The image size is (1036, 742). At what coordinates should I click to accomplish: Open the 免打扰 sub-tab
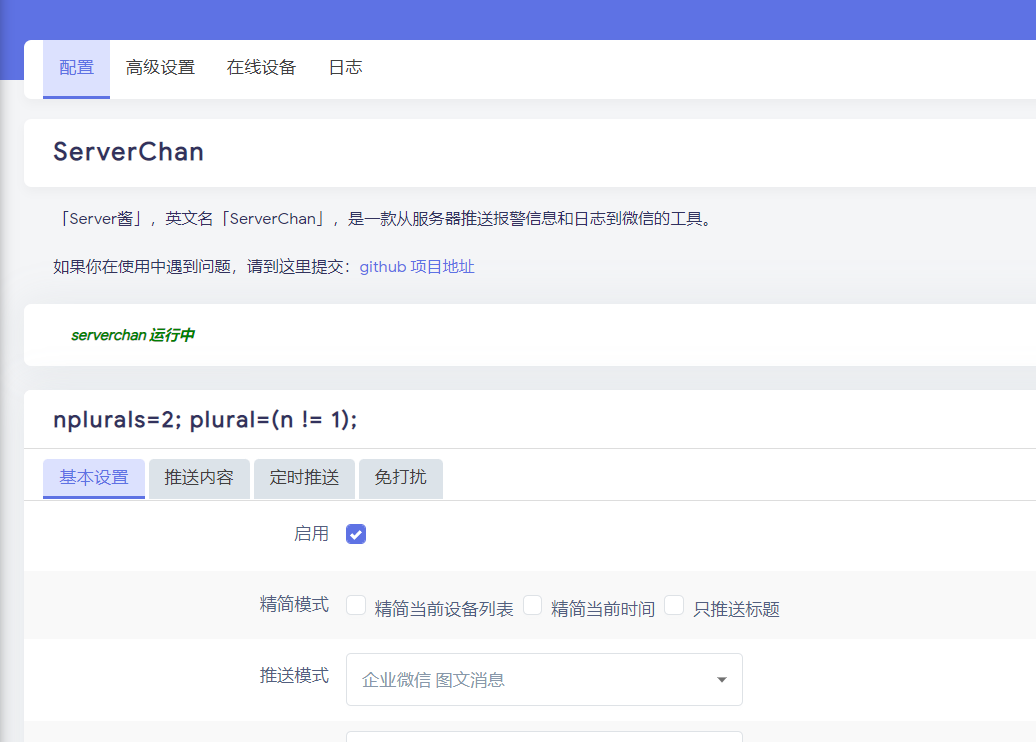coord(400,478)
